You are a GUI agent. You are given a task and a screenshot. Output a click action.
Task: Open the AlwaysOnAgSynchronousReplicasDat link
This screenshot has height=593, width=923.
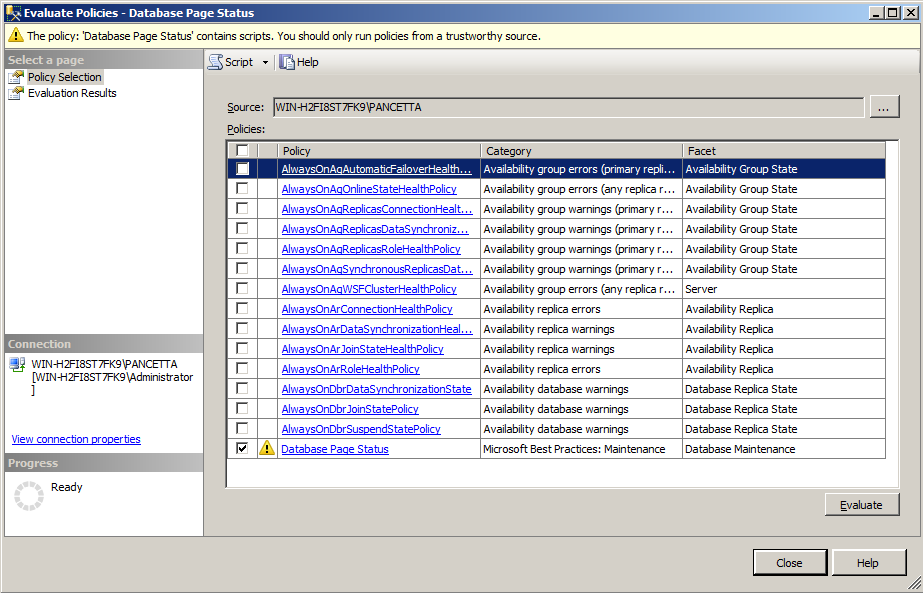[x=377, y=269]
